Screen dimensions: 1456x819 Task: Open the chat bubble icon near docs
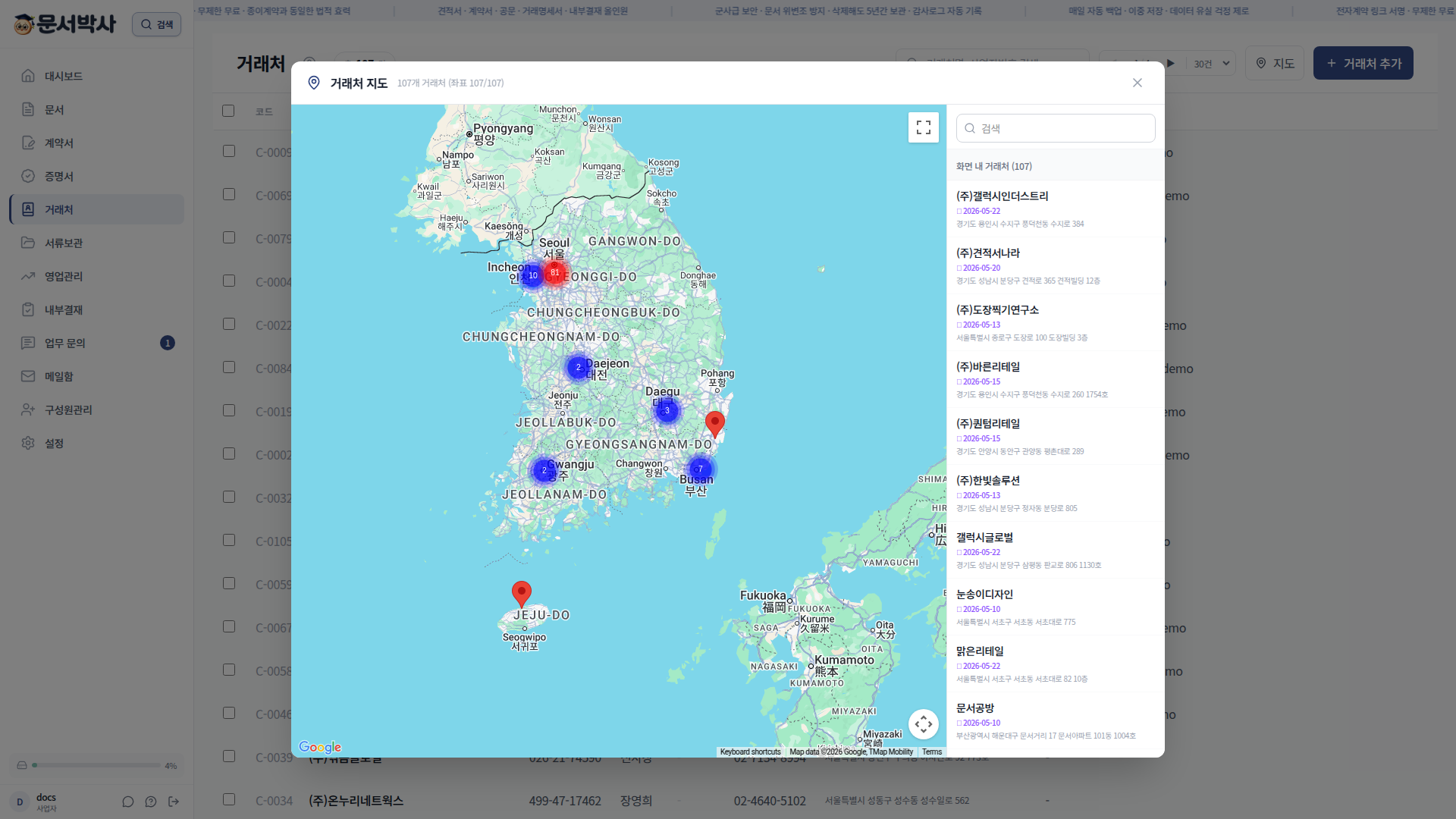(x=128, y=802)
